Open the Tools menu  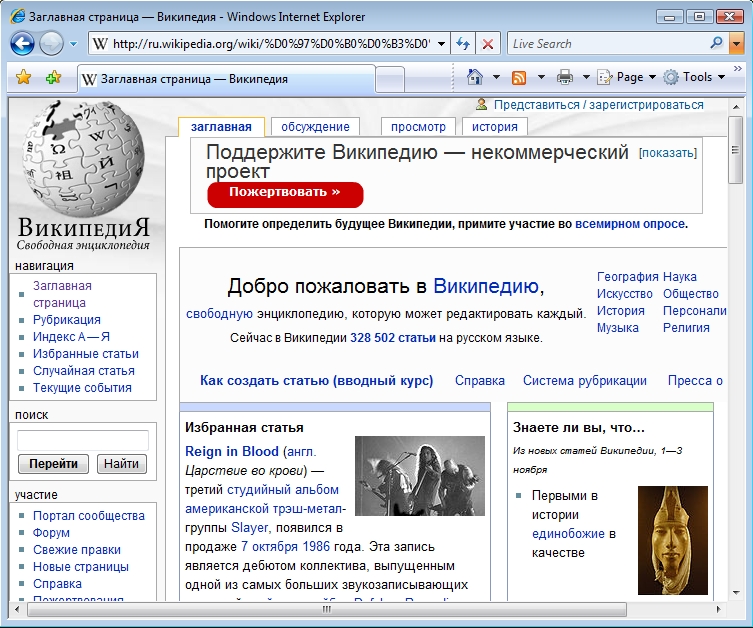pos(694,77)
